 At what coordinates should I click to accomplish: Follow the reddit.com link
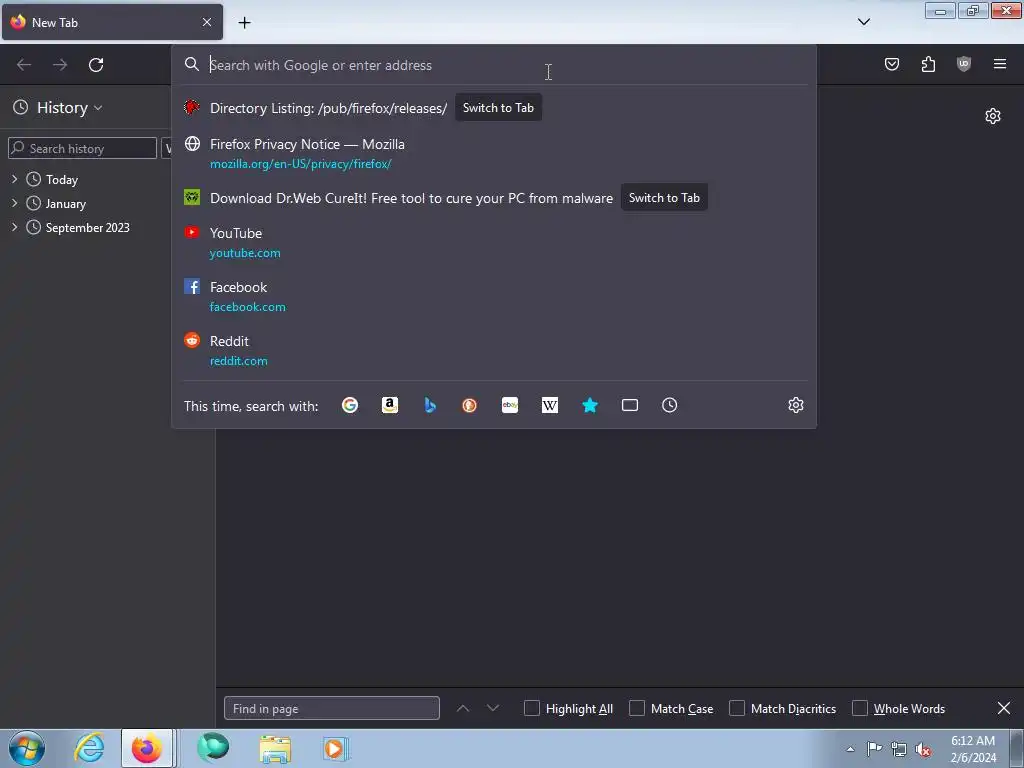pyautogui.click(x=238, y=361)
